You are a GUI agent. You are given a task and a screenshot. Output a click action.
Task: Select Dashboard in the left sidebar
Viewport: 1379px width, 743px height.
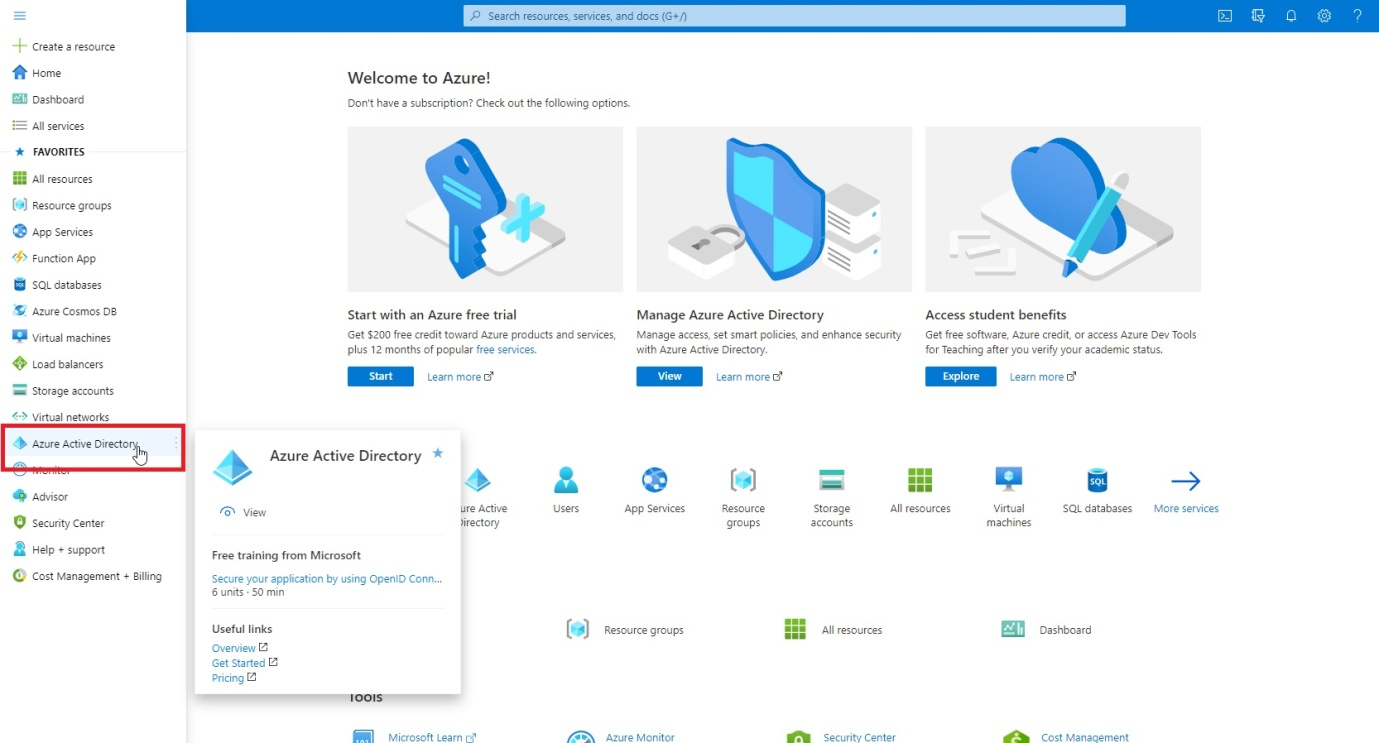(58, 100)
